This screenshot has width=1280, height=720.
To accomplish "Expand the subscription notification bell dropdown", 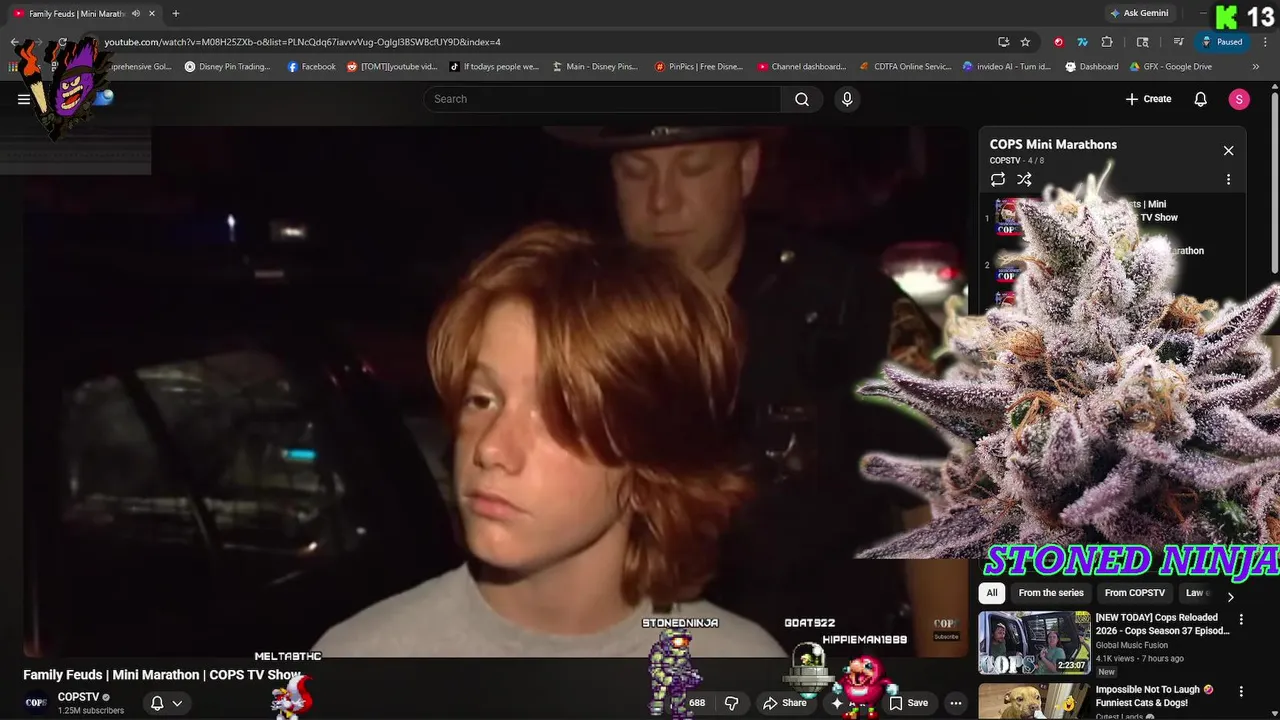I will (x=167, y=703).
